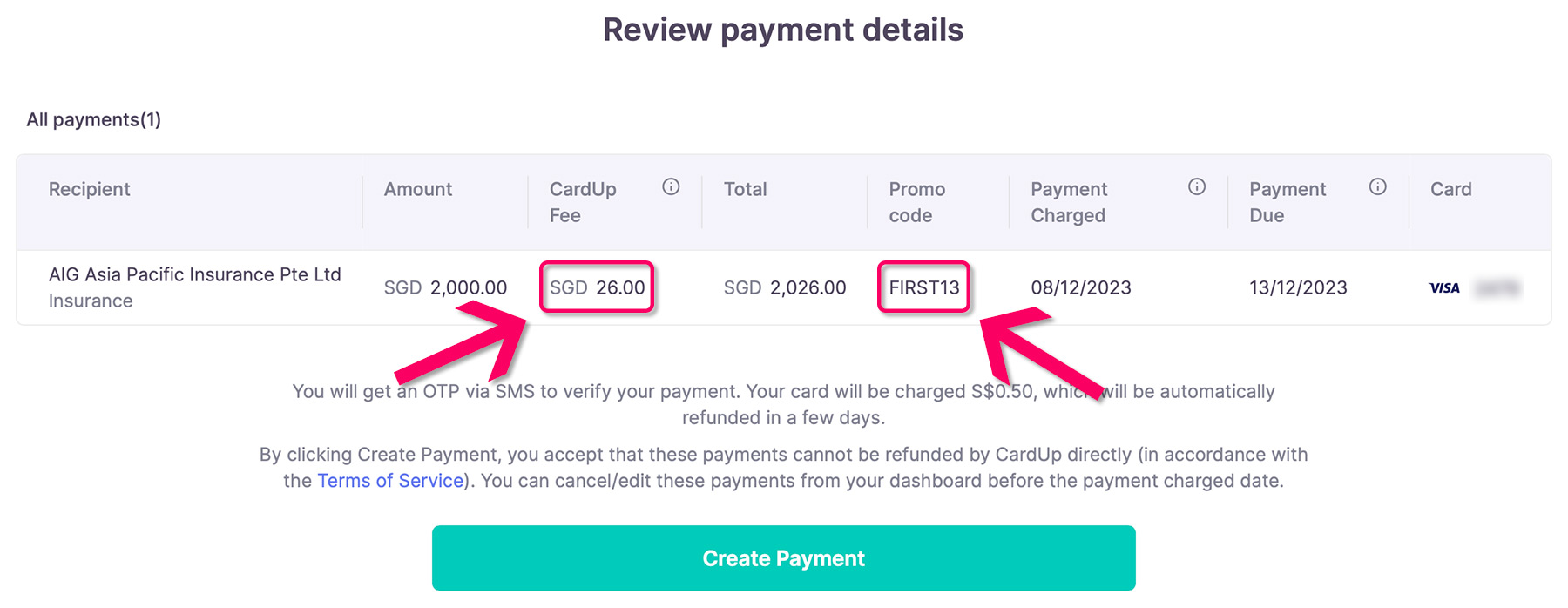The height and width of the screenshot is (608, 1568).
Task: Click the Card column header
Action: [1450, 189]
